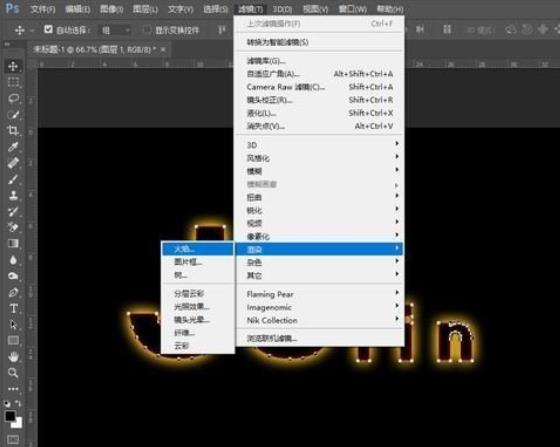Select the Zoom magnifier tool
This screenshot has height=447, width=560.
tap(13, 373)
